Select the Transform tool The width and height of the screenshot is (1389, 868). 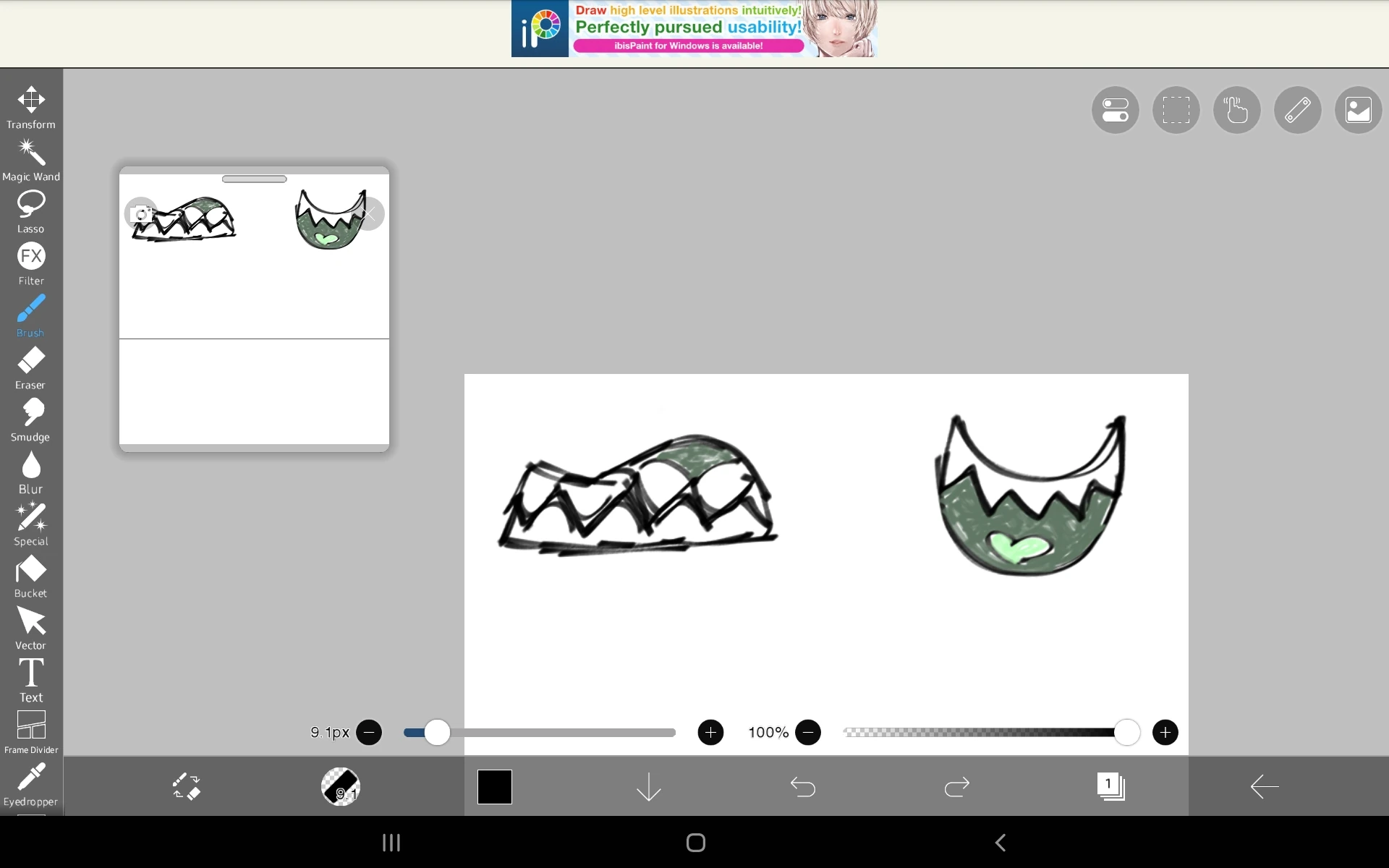31,108
